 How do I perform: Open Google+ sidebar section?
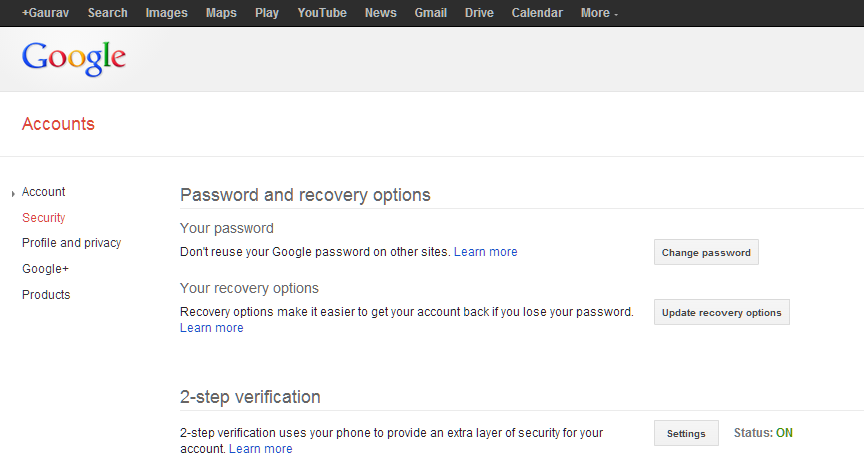pyautogui.click(x=45, y=269)
